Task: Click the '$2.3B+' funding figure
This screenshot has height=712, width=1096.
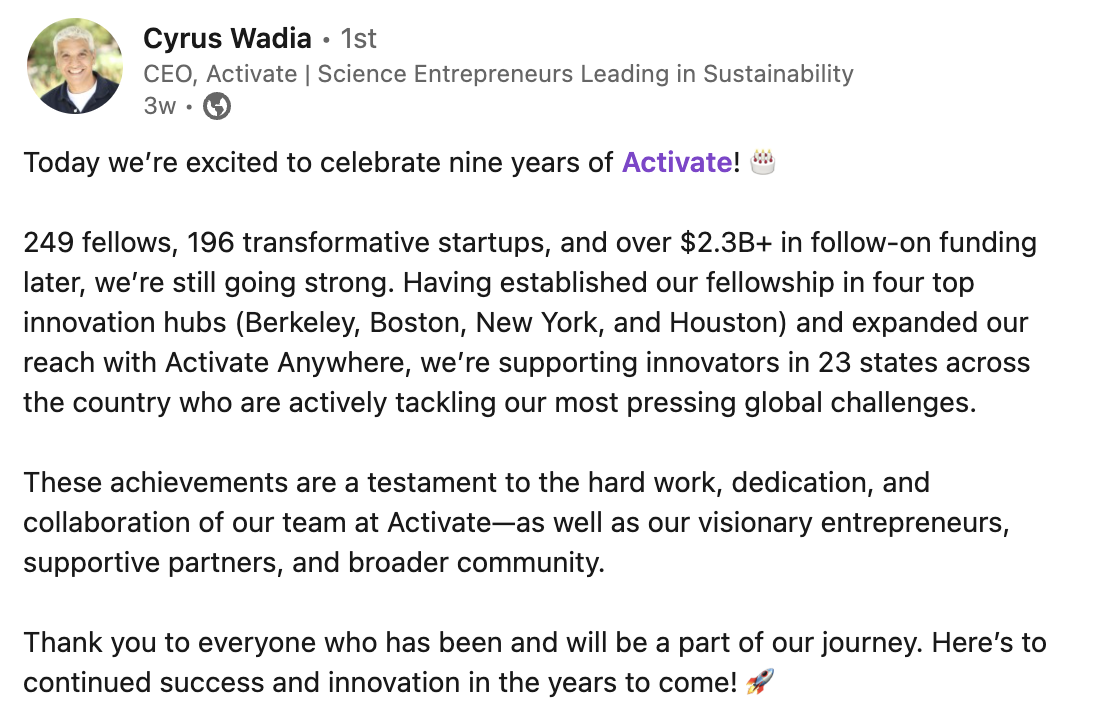Action: click(x=726, y=243)
